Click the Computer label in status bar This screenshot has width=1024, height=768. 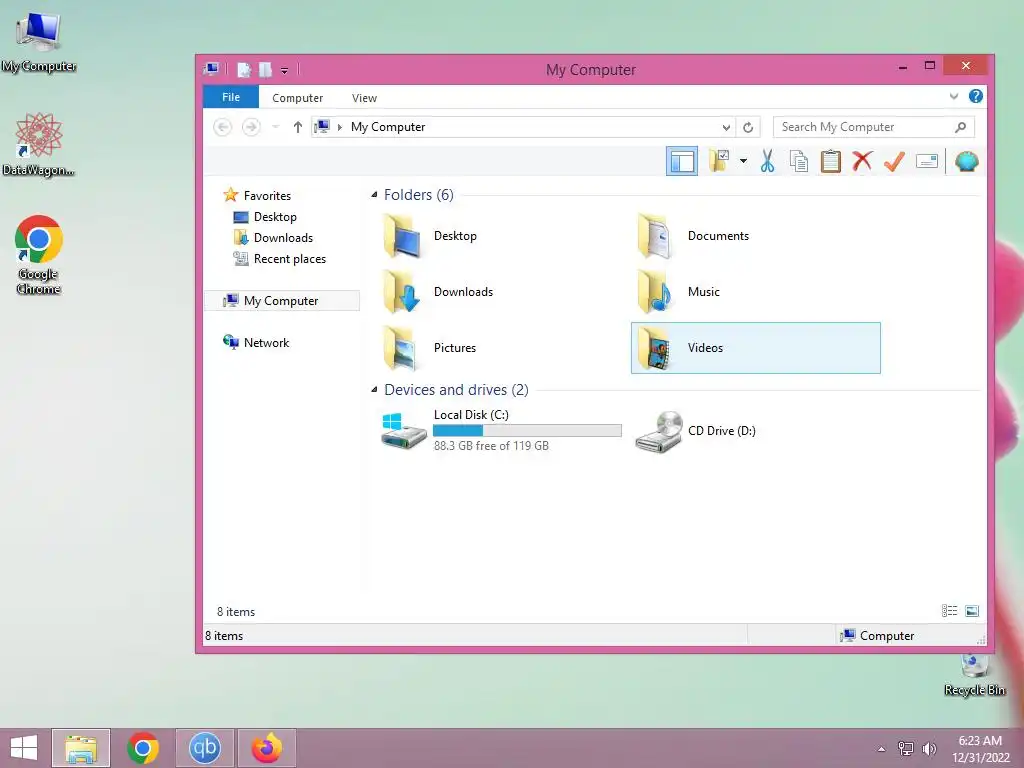[x=887, y=635]
